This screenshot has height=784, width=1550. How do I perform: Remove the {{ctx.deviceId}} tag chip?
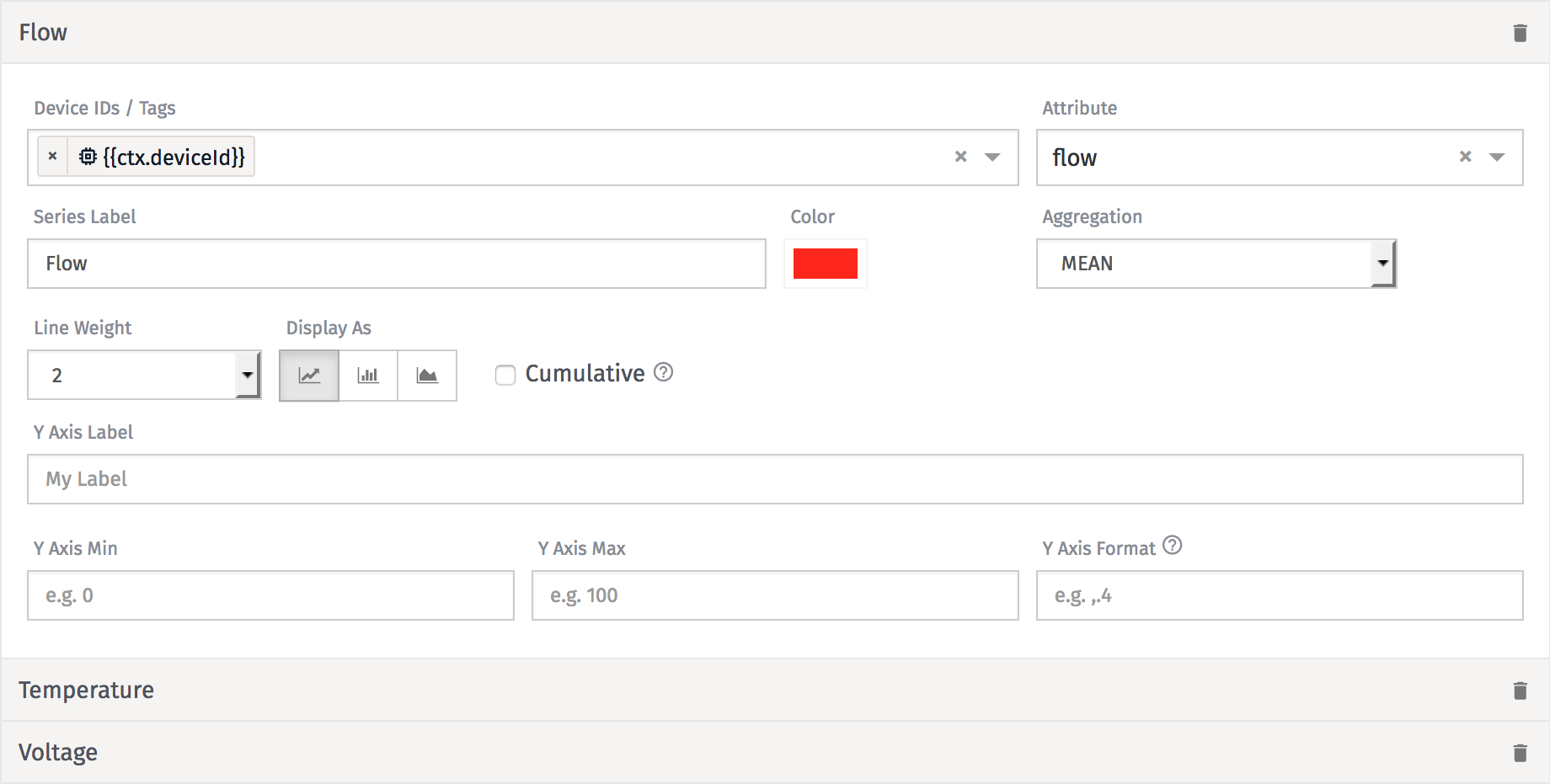coord(52,157)
